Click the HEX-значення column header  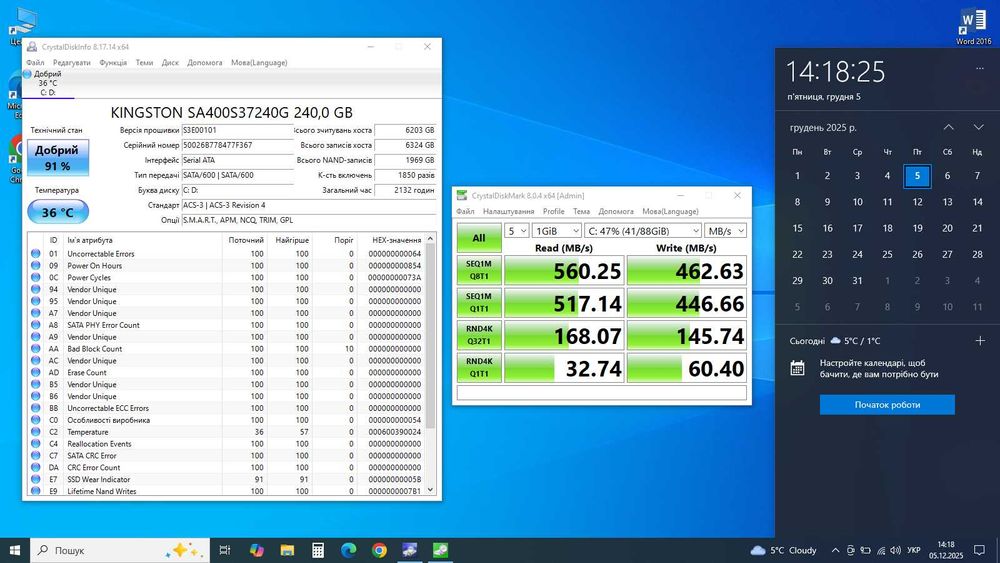[x=396, y=240]
